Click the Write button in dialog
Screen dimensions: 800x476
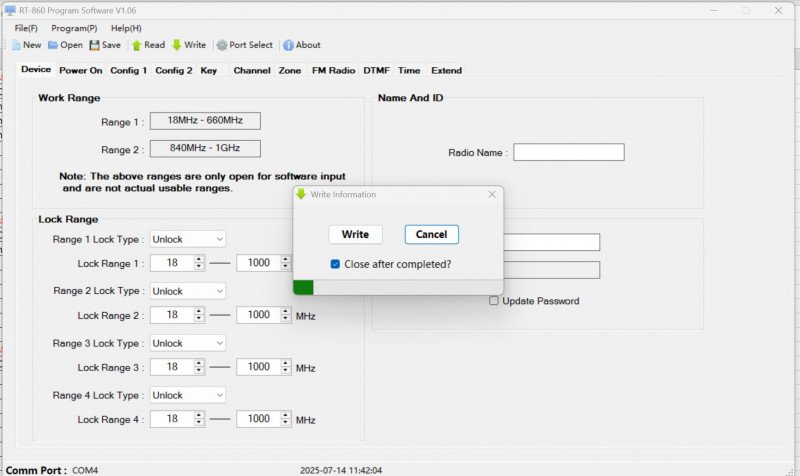[355, 234]
